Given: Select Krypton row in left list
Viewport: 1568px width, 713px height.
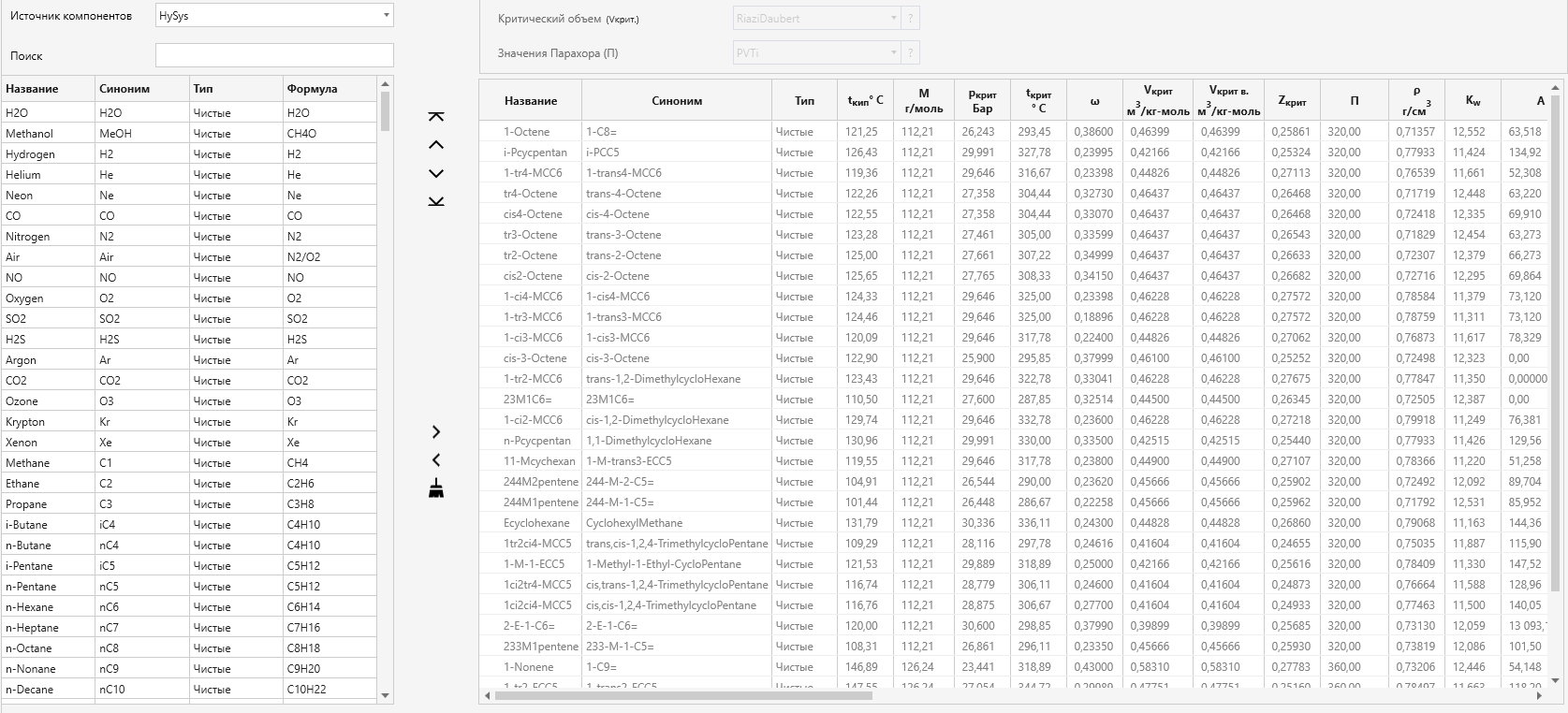Looking at the screenshot, I should tap(188, 421).
